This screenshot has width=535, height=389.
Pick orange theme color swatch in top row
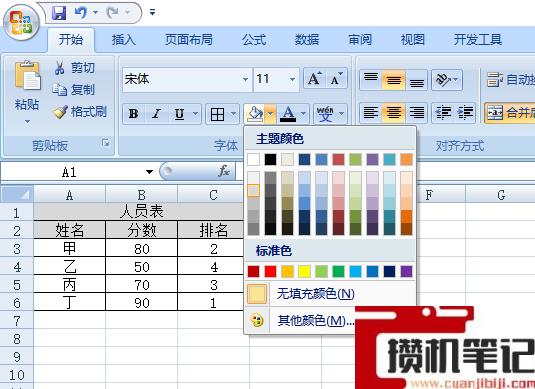tap(406, 159)
